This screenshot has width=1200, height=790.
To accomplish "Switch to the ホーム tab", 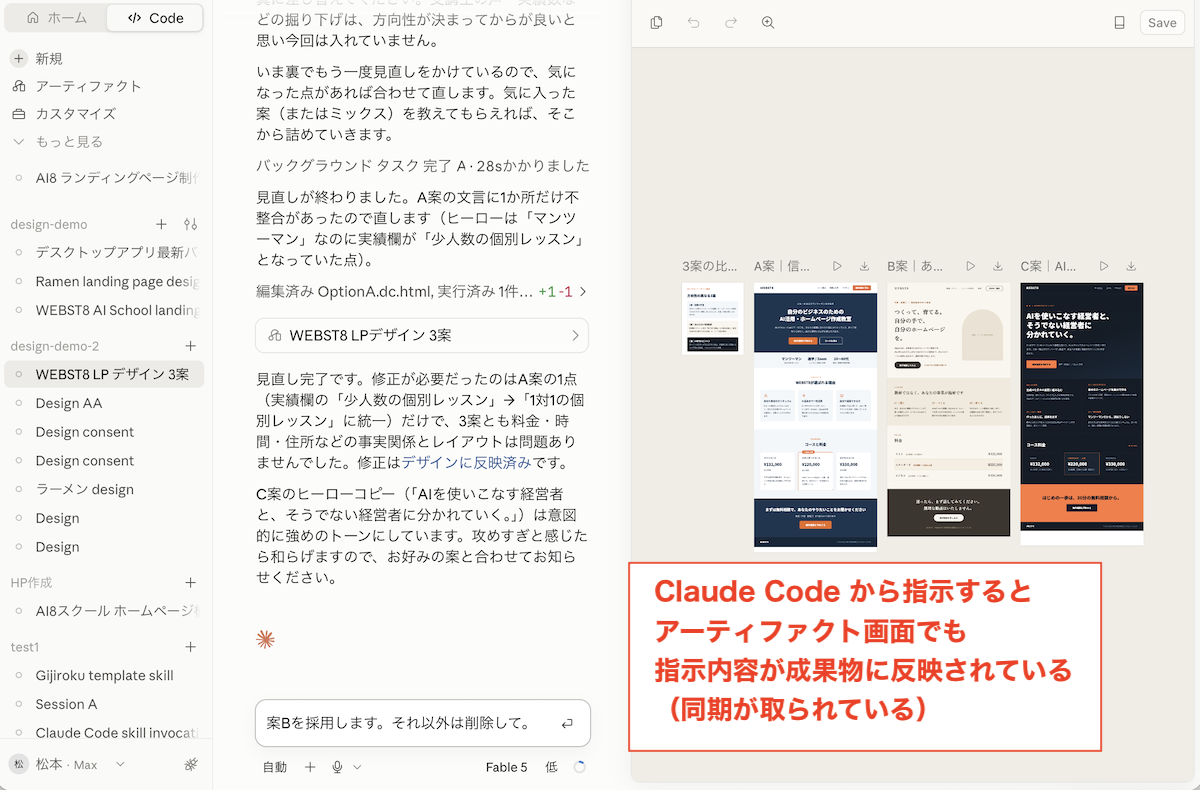I will [56, 18].
